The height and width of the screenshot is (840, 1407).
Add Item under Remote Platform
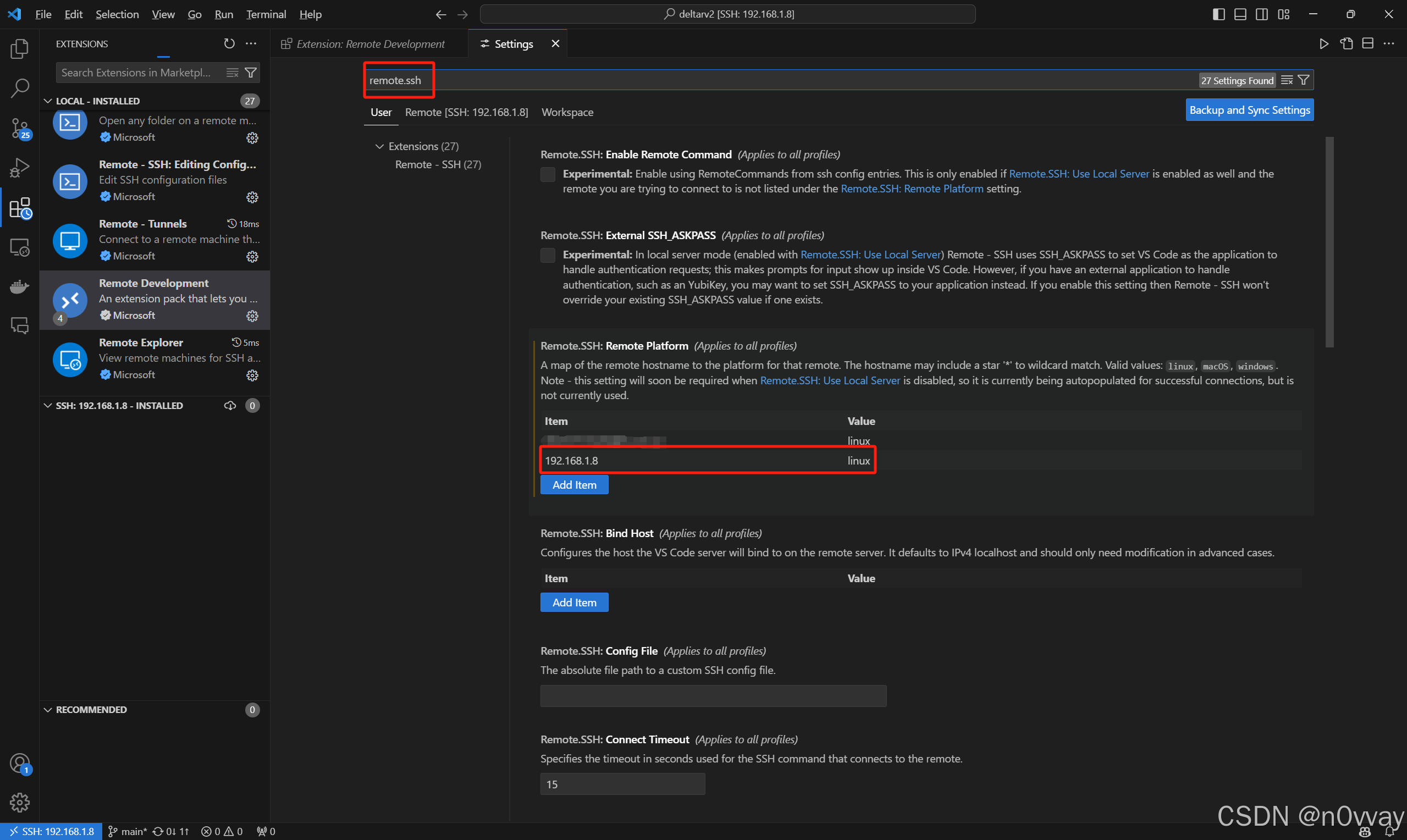click(x=574, y=485)
